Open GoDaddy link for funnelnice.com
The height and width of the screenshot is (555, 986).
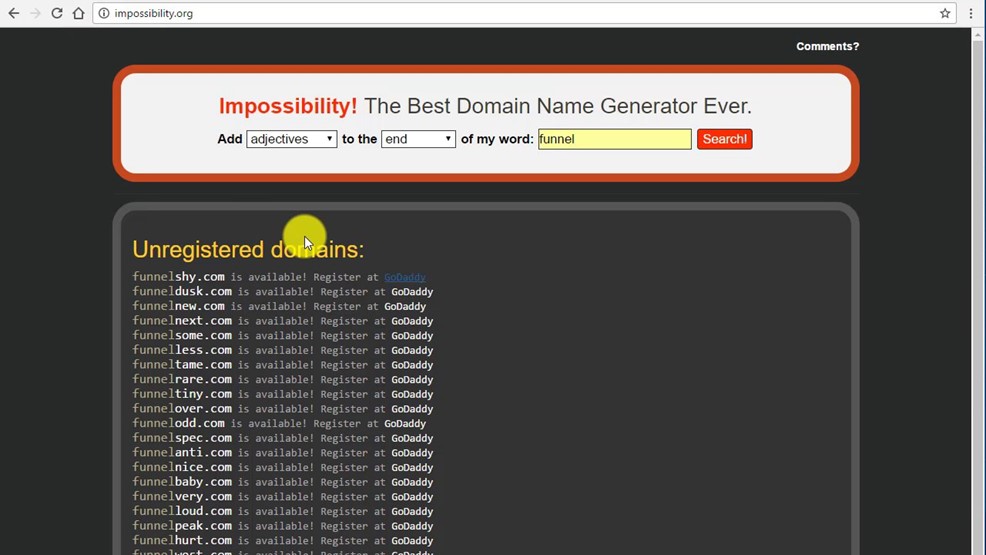point(412,468)
